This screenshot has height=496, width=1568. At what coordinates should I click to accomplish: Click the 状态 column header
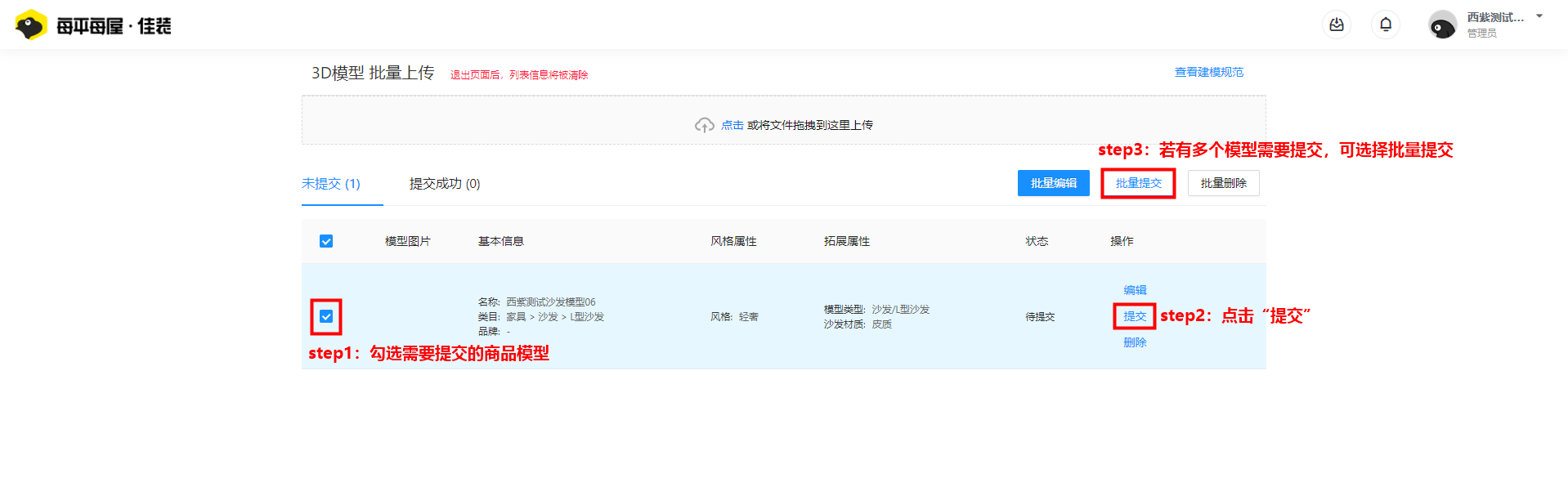point(1037,241)
